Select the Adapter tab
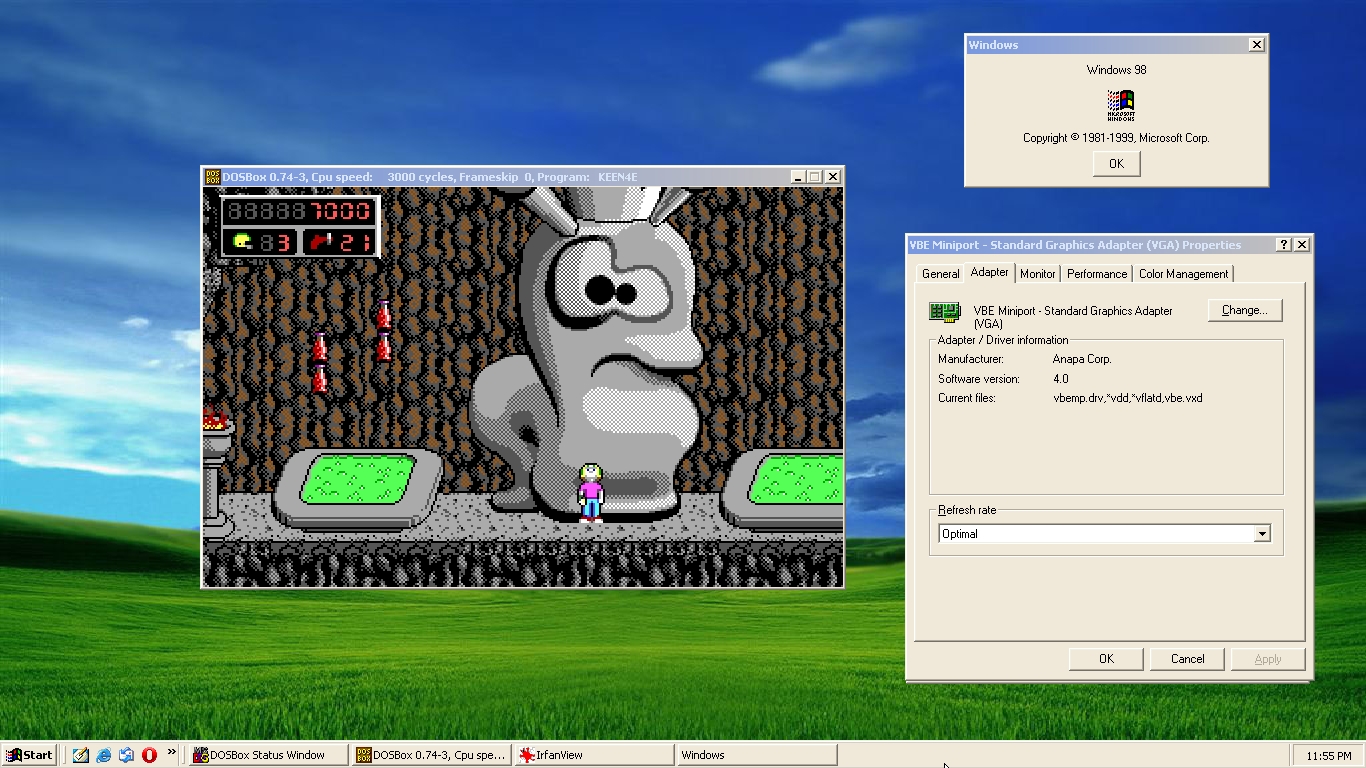The width and height of the screenshot is (1366, 768). click(x=990, y=272)
